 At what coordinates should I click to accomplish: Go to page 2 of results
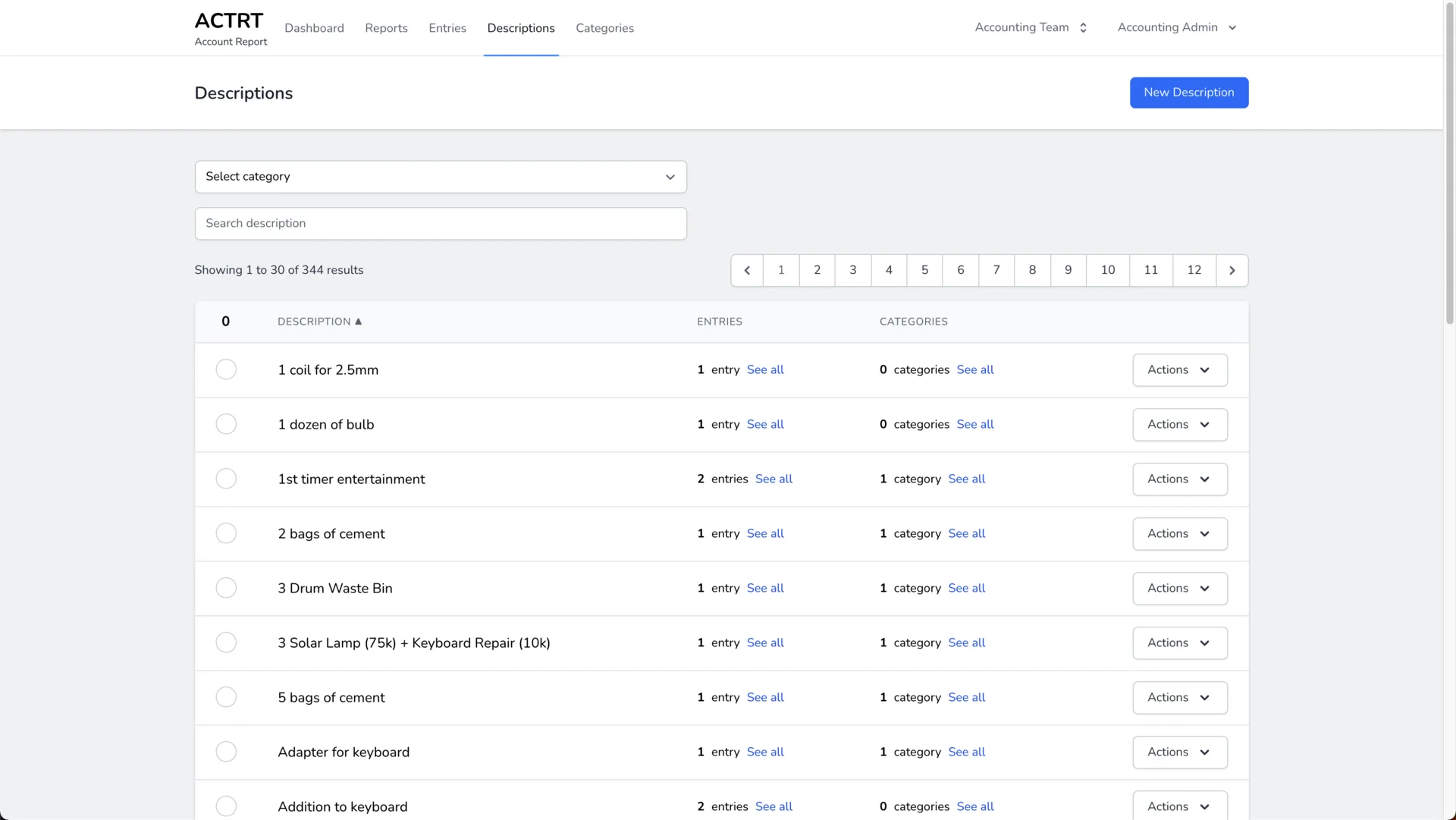pyautogui.click(x=817, y=270)
